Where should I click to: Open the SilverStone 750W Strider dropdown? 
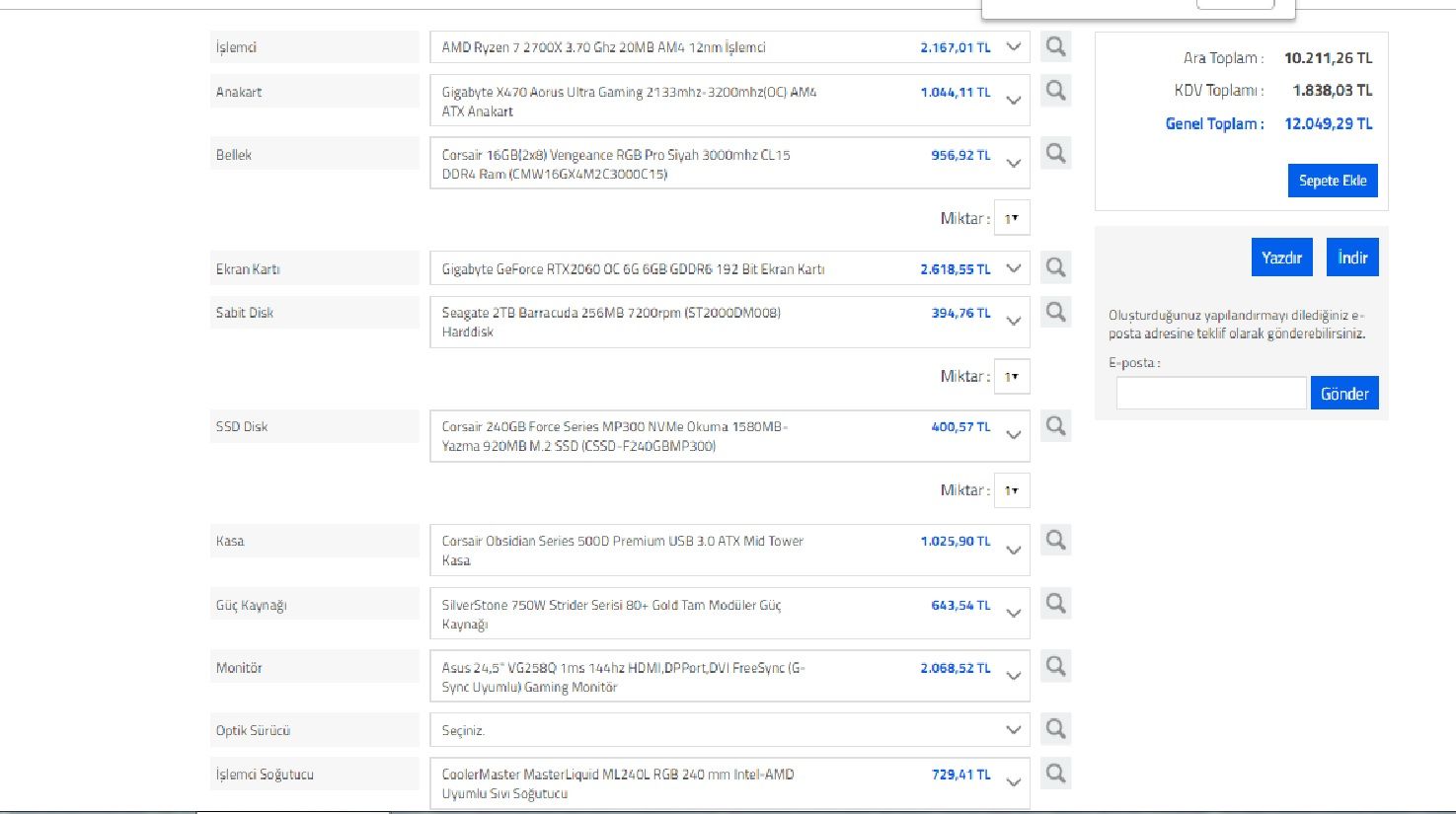click(729, 614)
